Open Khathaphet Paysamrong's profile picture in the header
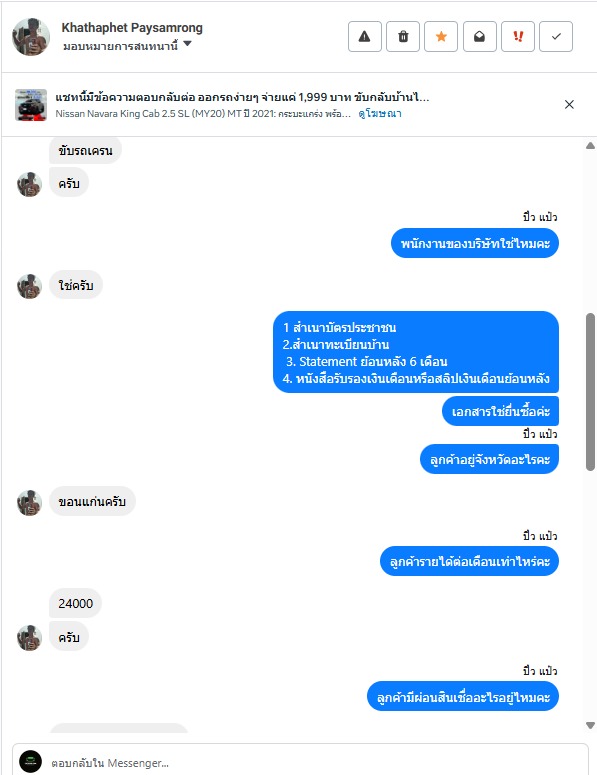 point(31,37)
